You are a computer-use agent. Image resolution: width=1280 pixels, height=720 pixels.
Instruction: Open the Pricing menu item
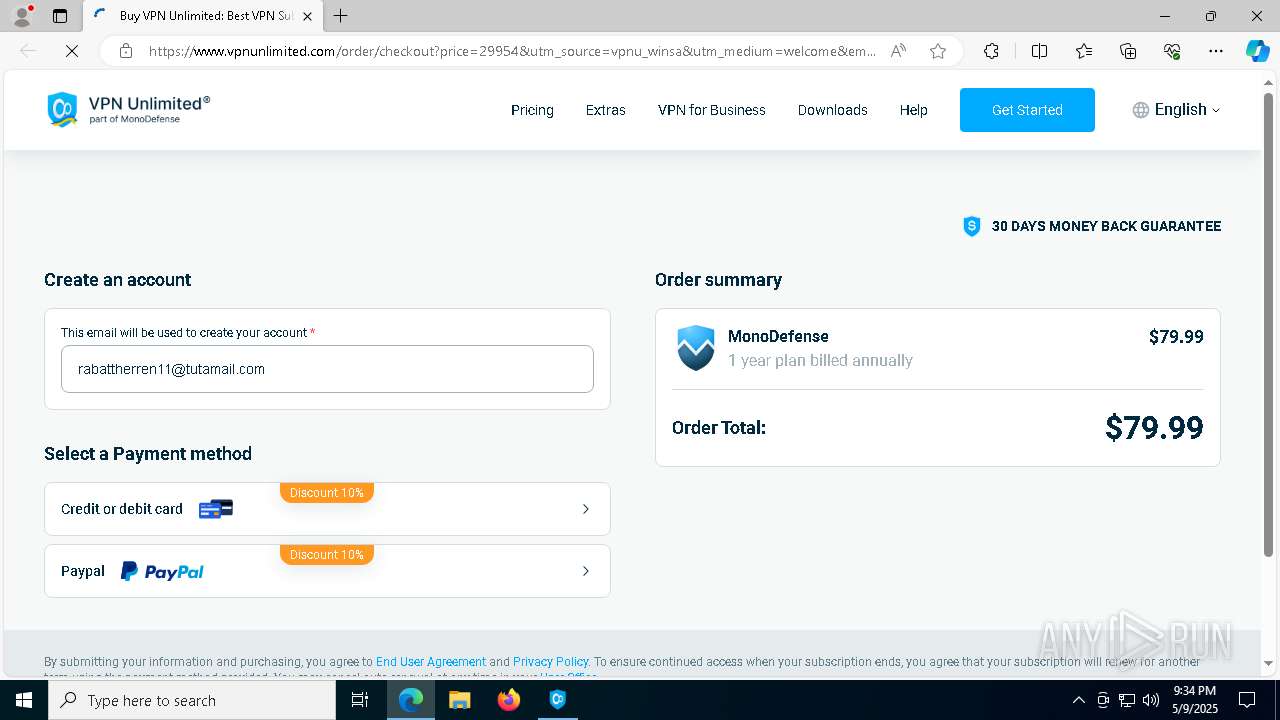532,110
